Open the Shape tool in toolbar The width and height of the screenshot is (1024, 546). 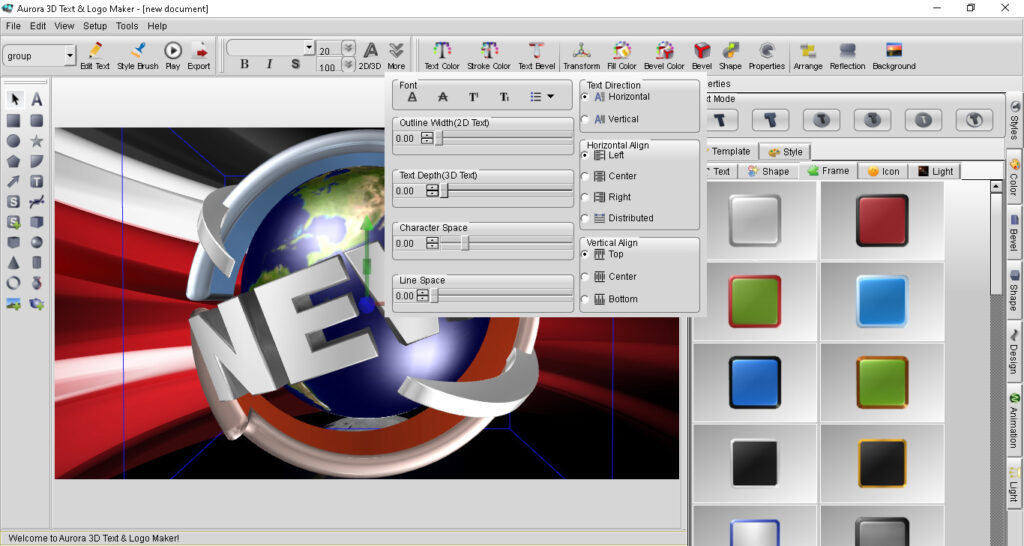(x=730, y=56)
